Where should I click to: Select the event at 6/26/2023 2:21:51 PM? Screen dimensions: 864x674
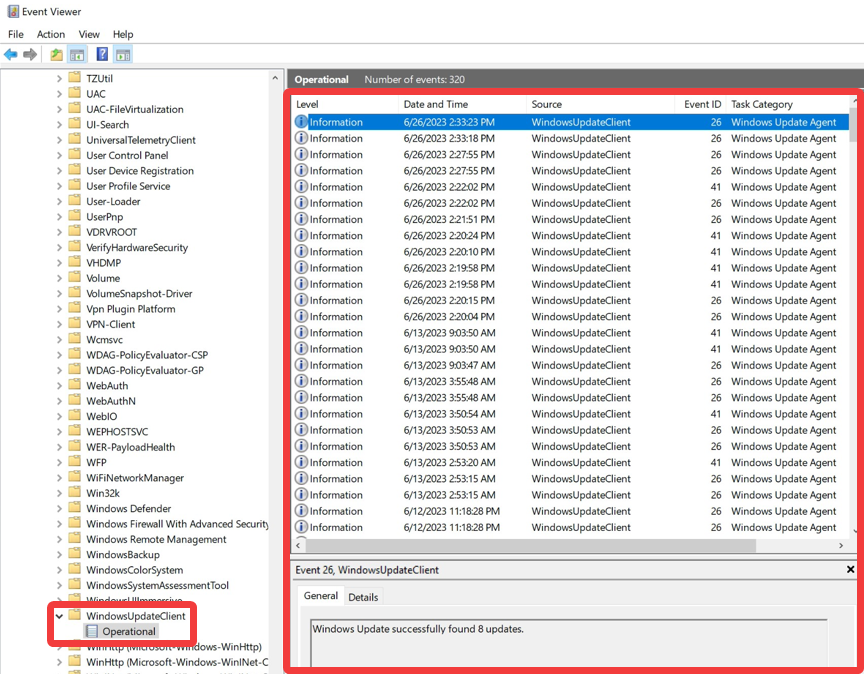pos(571,219)
